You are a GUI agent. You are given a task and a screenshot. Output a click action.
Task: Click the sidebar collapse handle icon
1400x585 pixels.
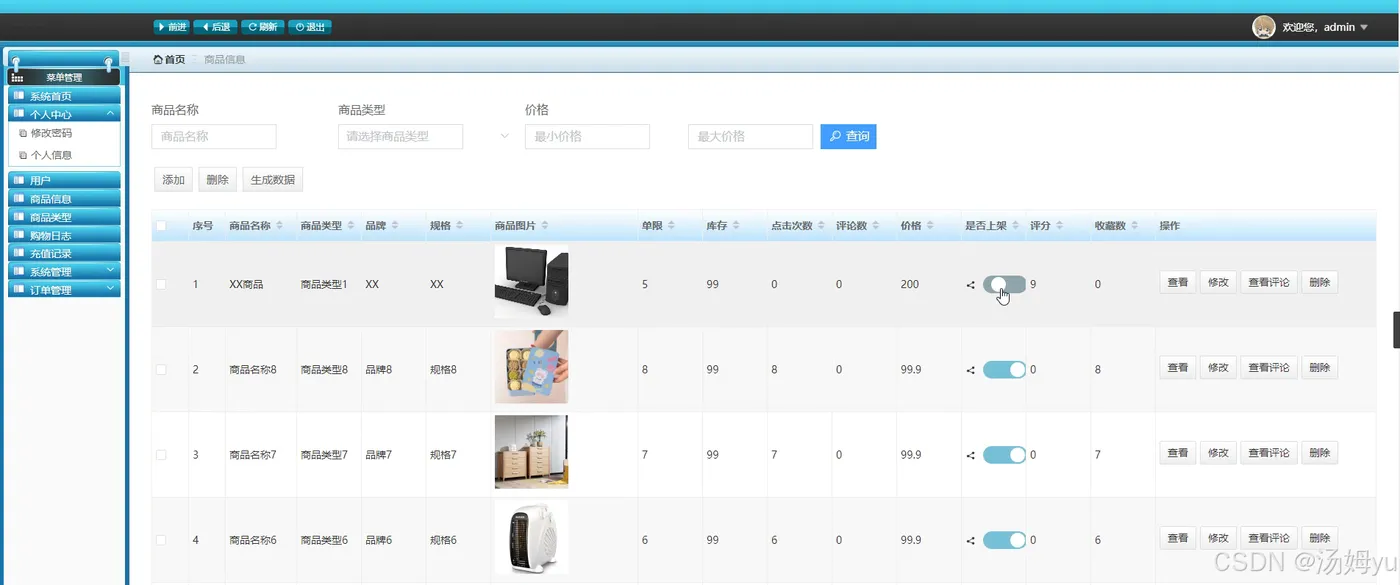click(x=125, y=58)
